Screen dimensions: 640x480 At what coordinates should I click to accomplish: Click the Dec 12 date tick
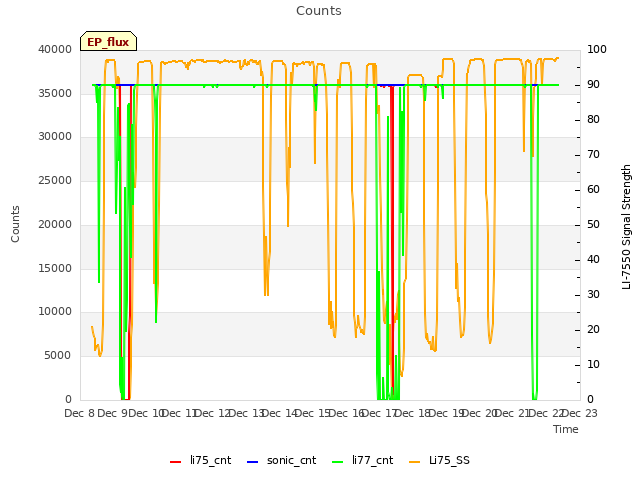coord(213,413)
